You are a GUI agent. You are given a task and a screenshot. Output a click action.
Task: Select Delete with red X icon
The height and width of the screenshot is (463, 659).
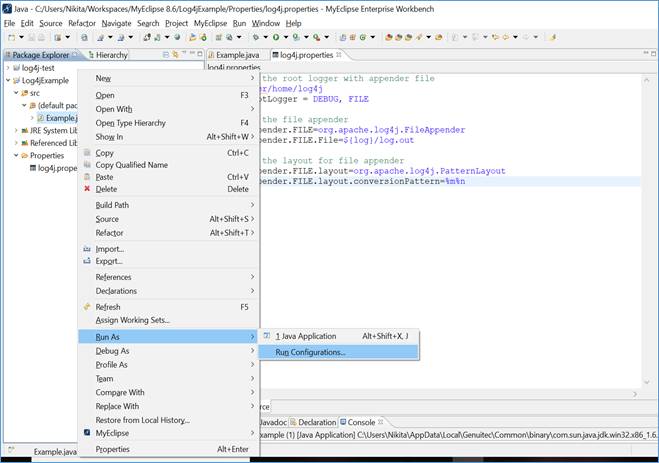click(x=169, y=189)
